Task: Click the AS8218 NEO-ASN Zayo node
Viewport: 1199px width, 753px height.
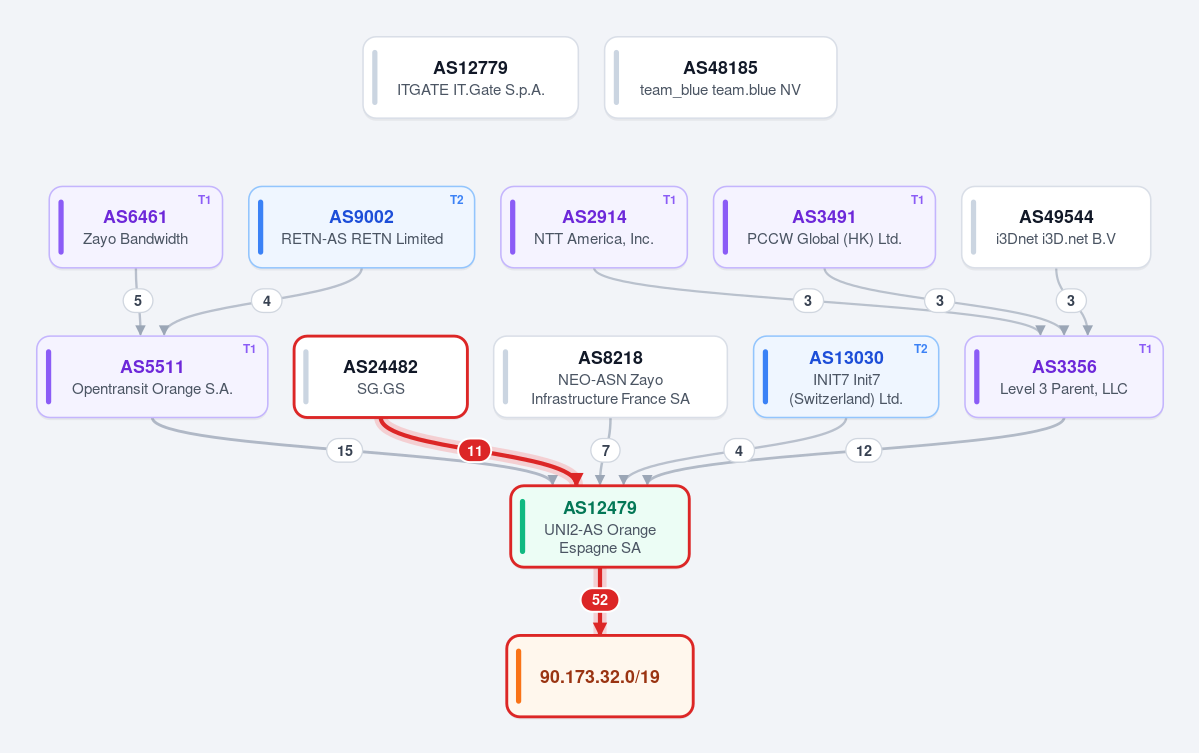Action: 610,377
